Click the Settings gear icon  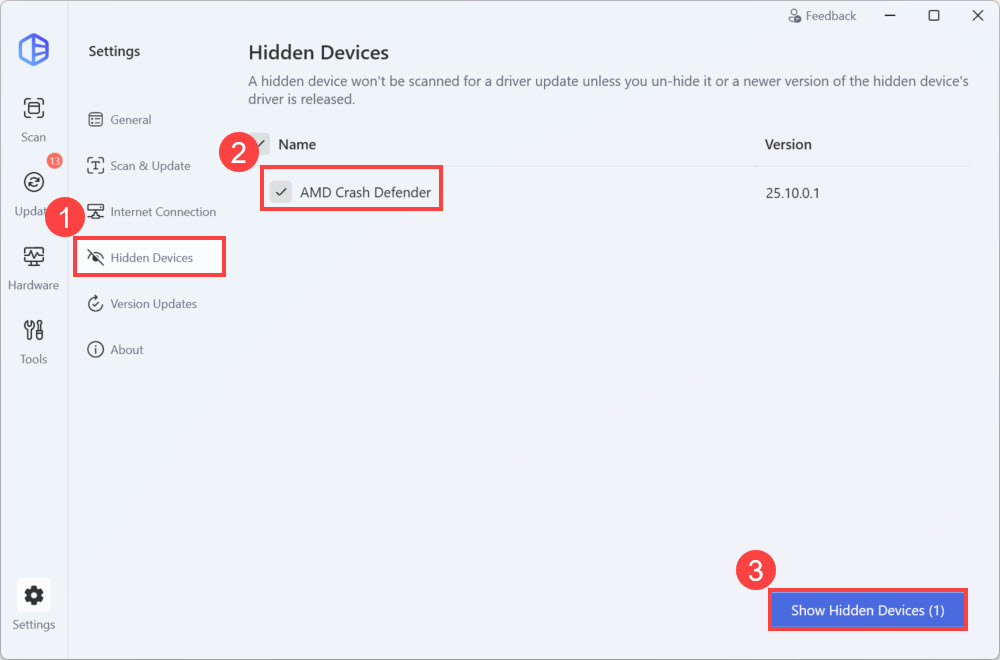pos(34,596)
